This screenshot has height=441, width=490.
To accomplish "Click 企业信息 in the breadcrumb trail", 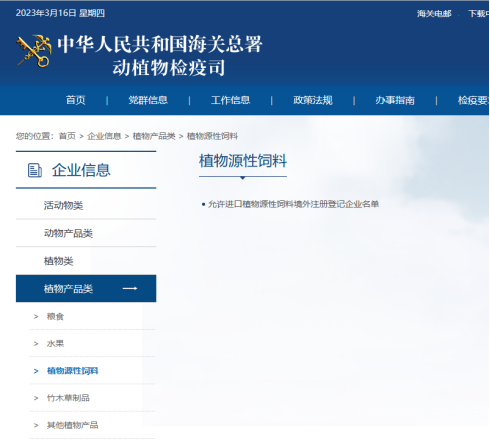I will click(104, 136).
